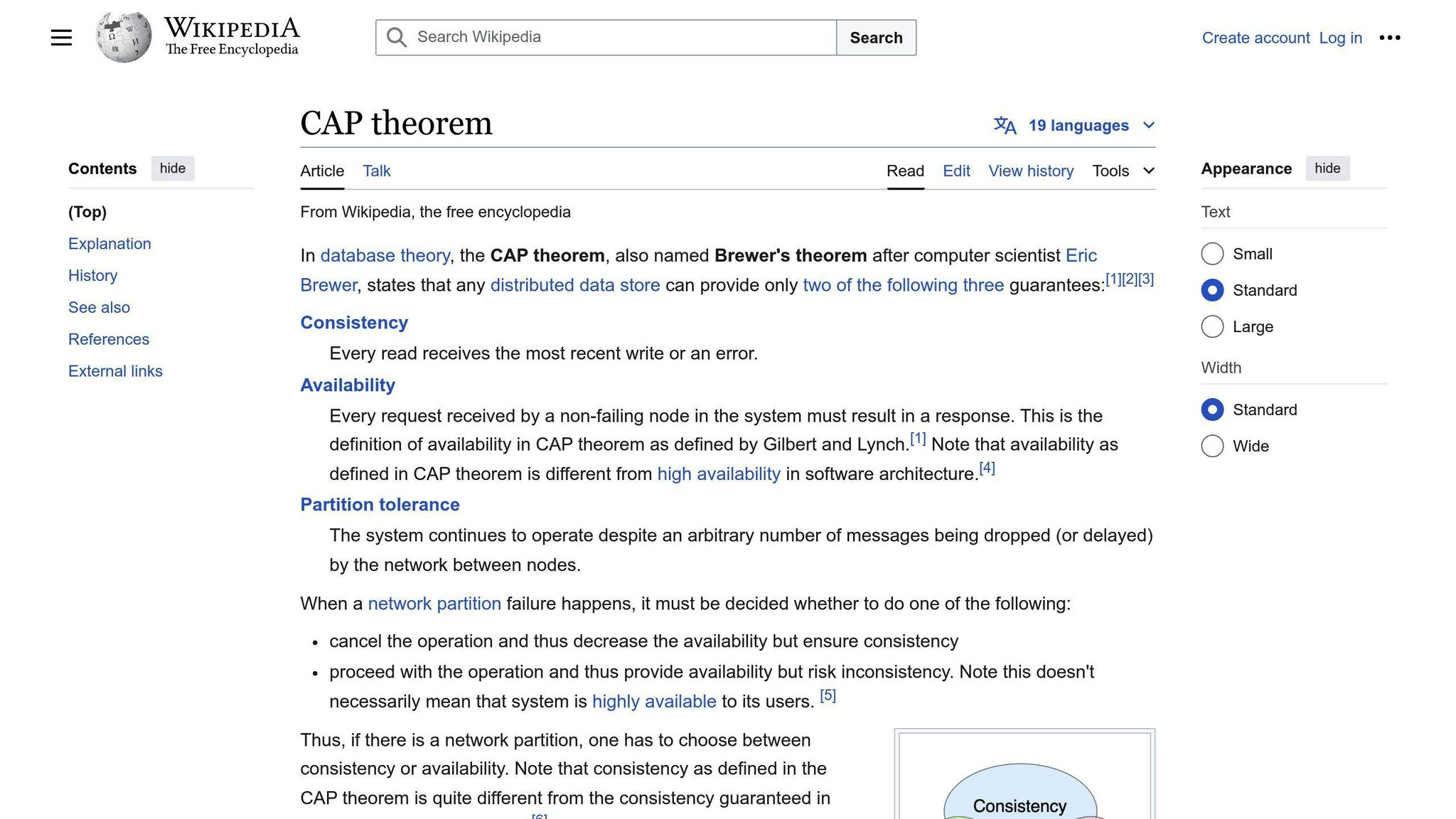
Task: Jump to the References section
Action: 109,339
